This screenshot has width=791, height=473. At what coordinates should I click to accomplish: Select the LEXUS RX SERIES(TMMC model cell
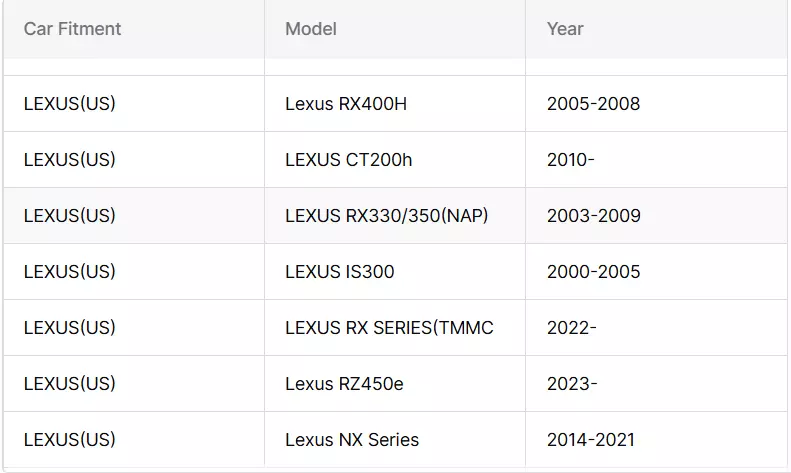(x=395, y=328)
